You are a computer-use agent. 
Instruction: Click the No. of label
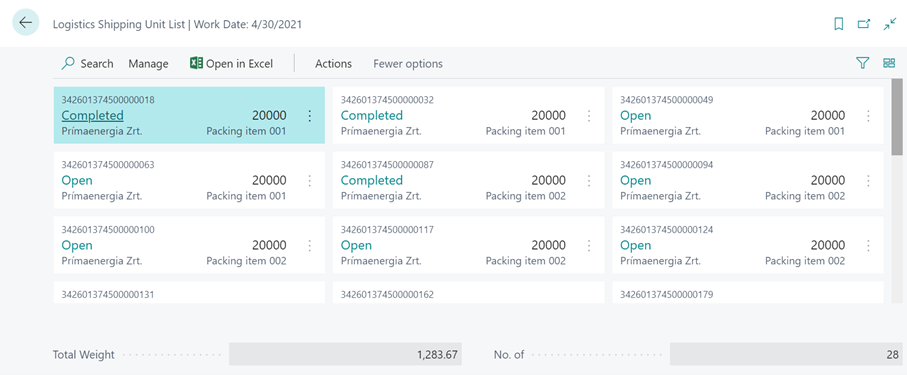[x=509, y=354]
